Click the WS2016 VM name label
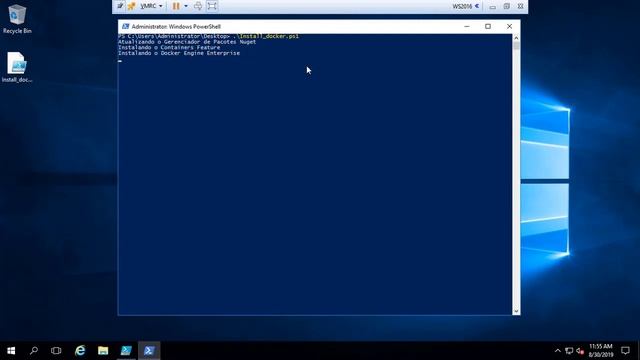The image size is (640, 360). [462, 6]
